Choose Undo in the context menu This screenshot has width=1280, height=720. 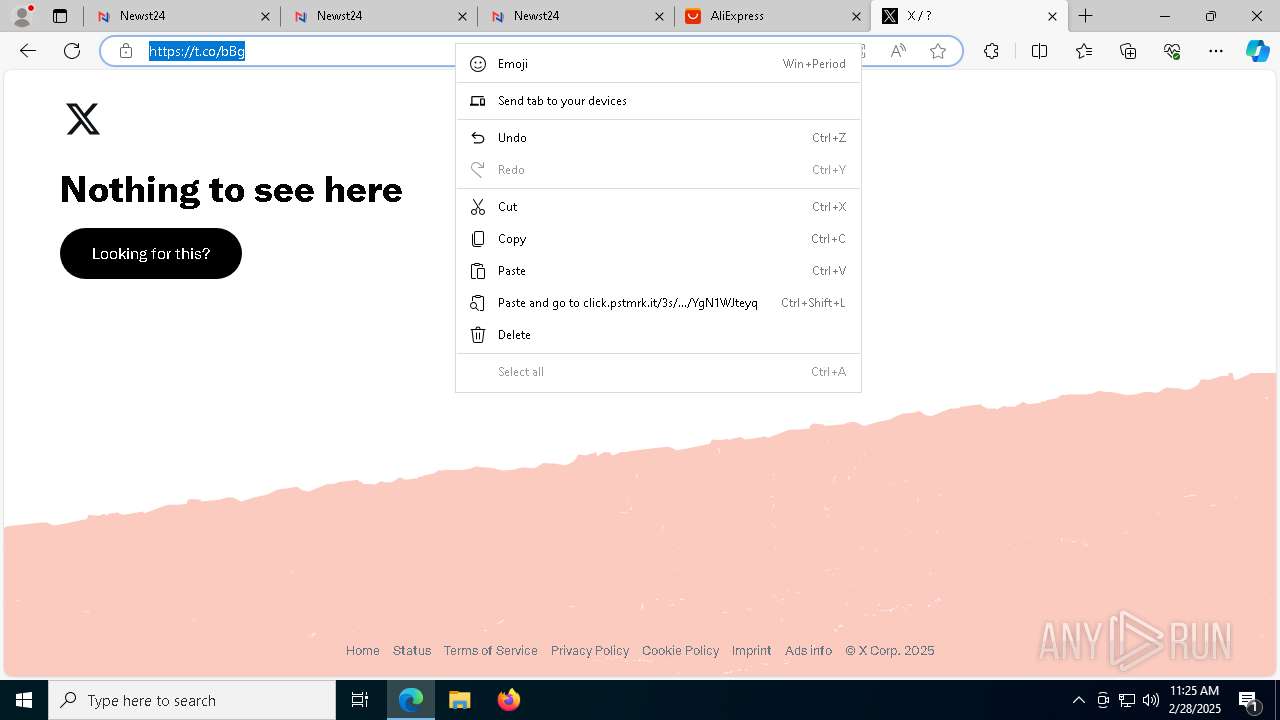tap(658, 138)
